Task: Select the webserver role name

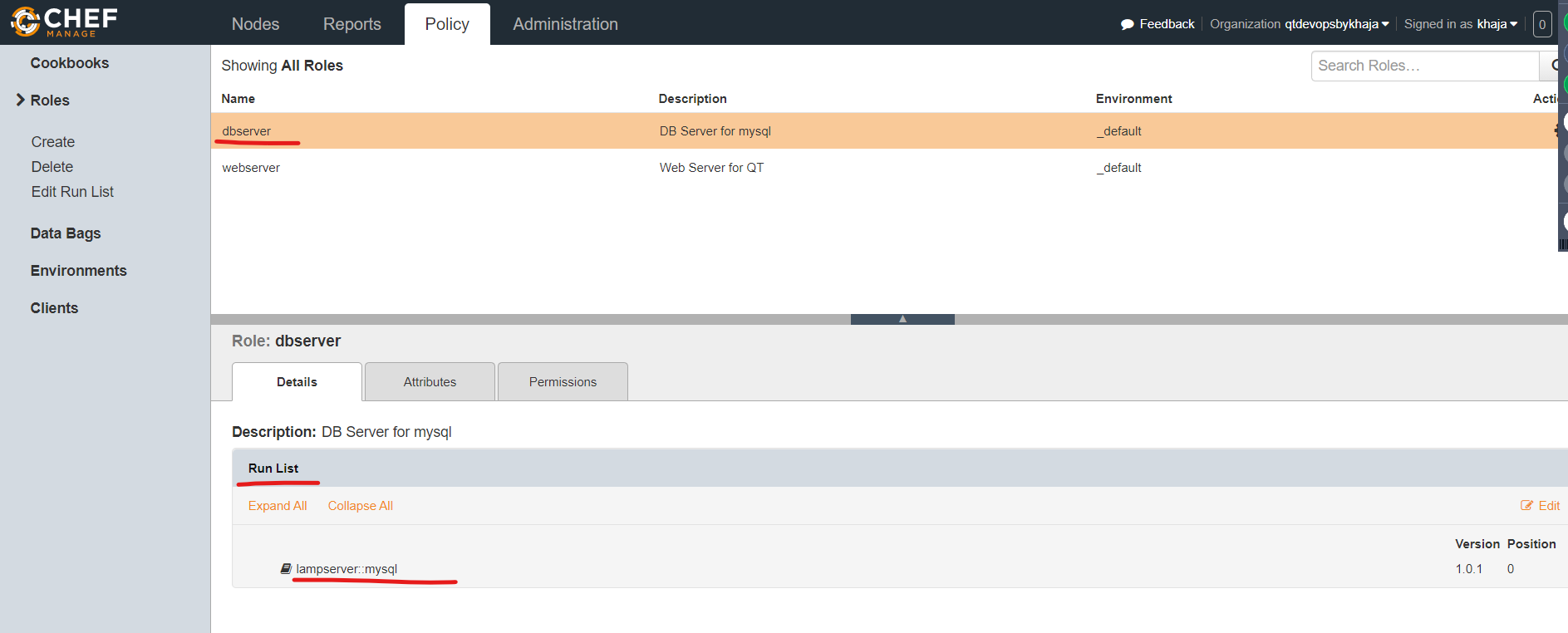Action: [x=251, y=168]
